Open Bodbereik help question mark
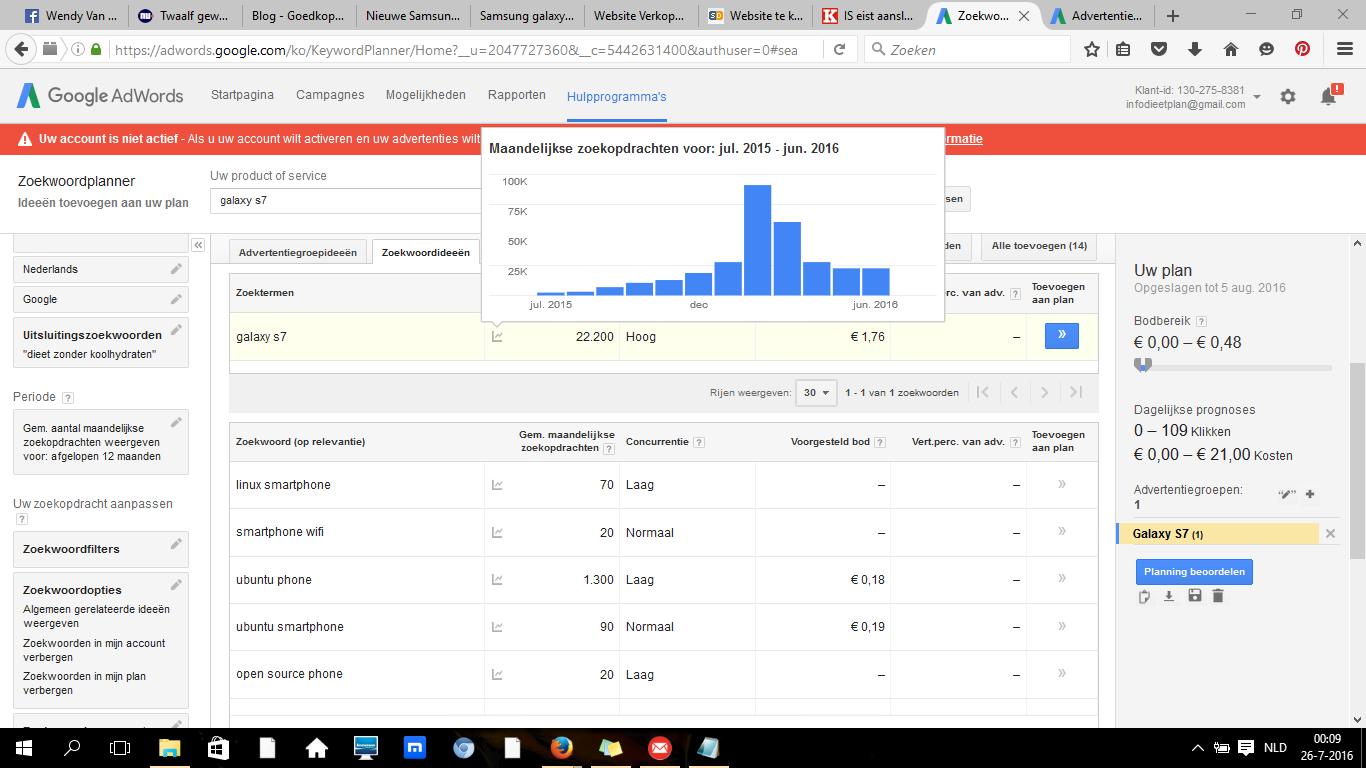Screen dimensions: 1366x768 click(x=1201, y=322)
